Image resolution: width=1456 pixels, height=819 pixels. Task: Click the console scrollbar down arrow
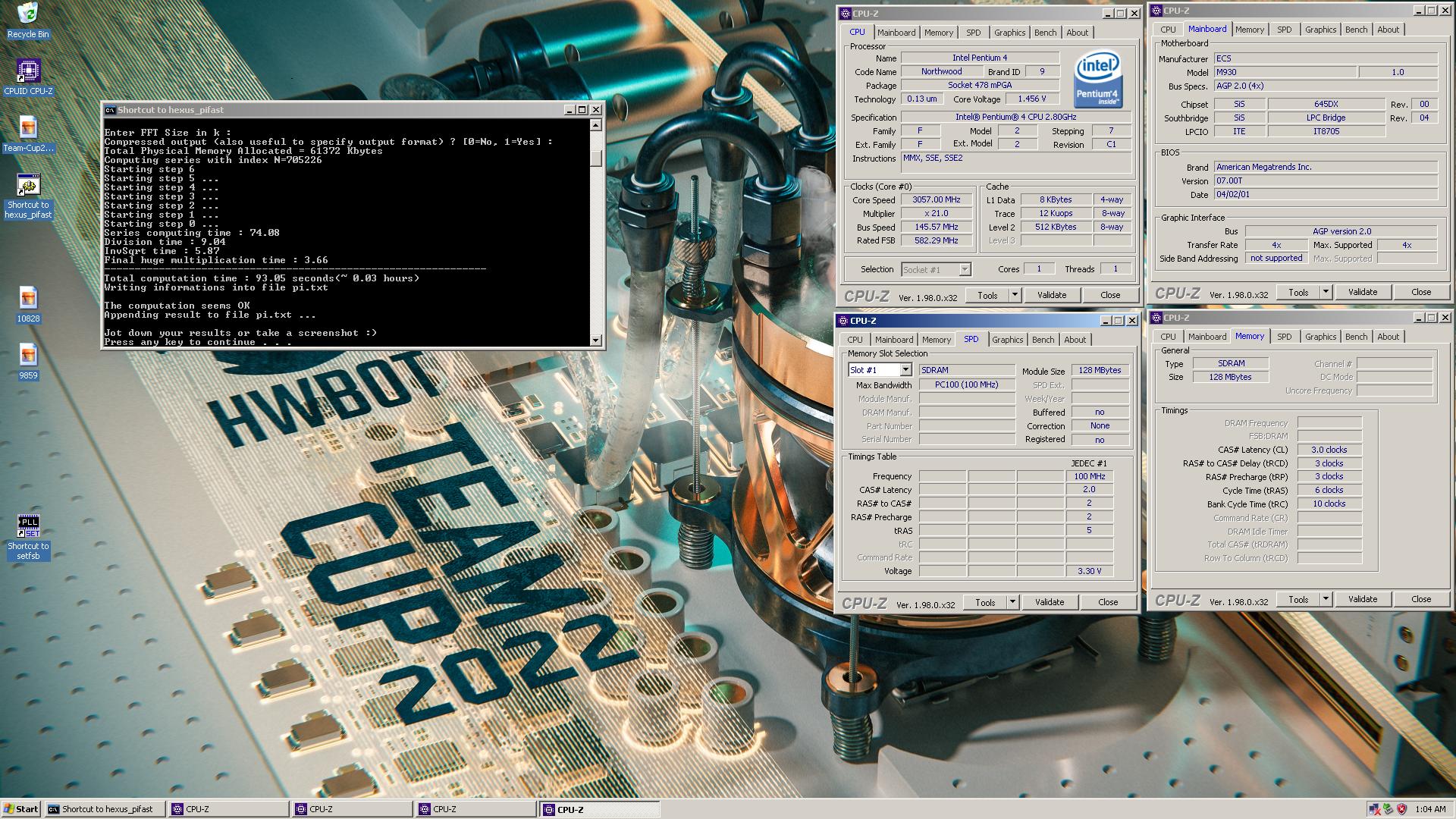point(596,340)
